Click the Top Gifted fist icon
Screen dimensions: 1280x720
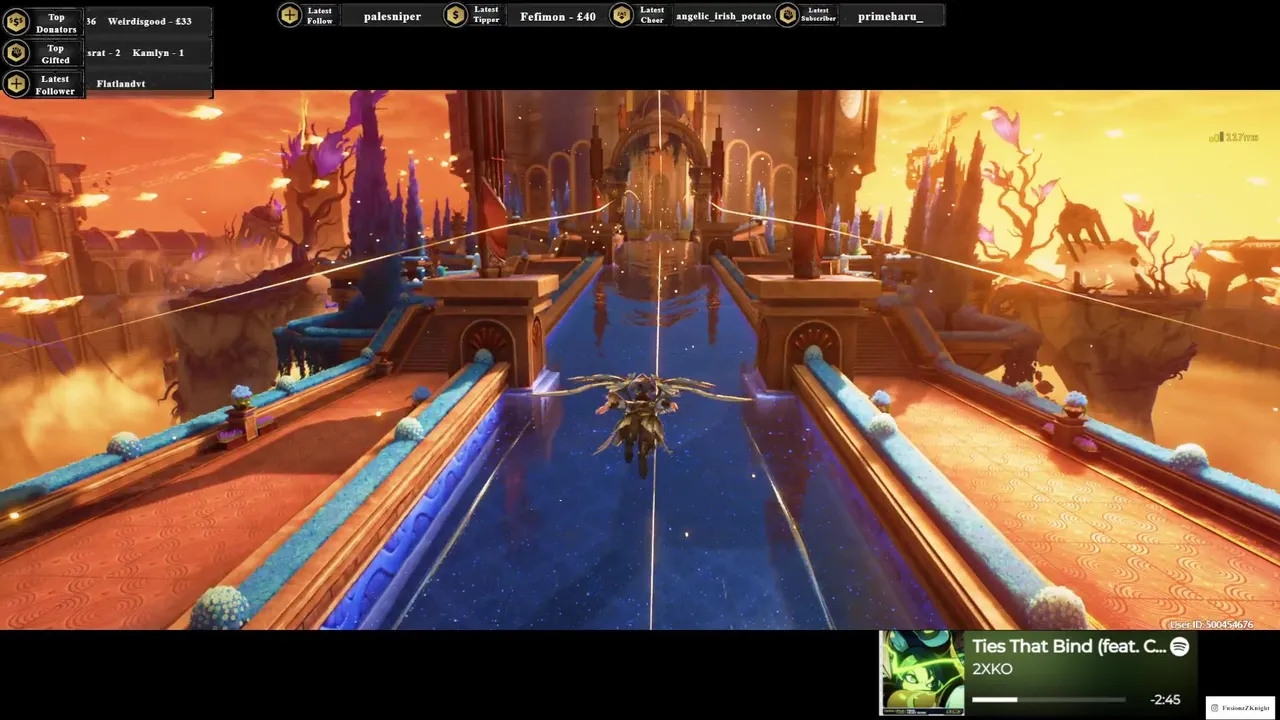pyautogui.click(x=16, y=53)
